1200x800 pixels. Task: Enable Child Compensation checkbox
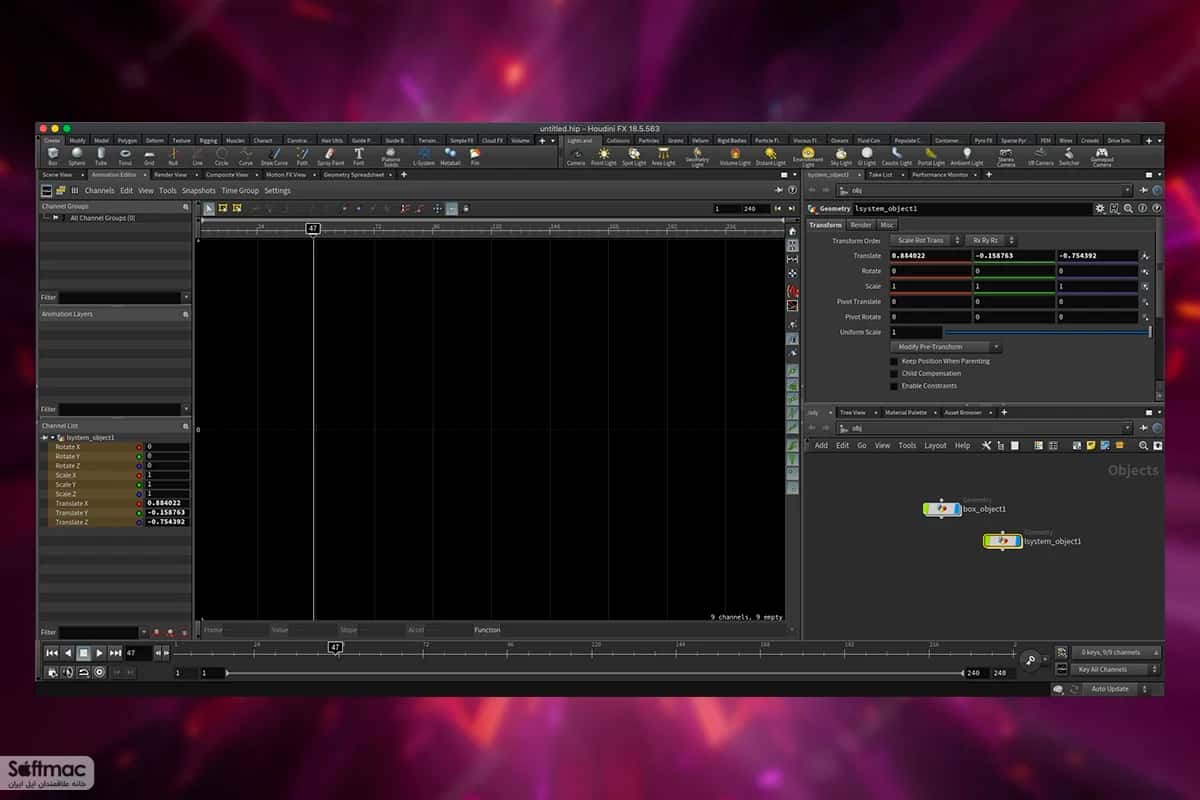click(x=893, y=373)
